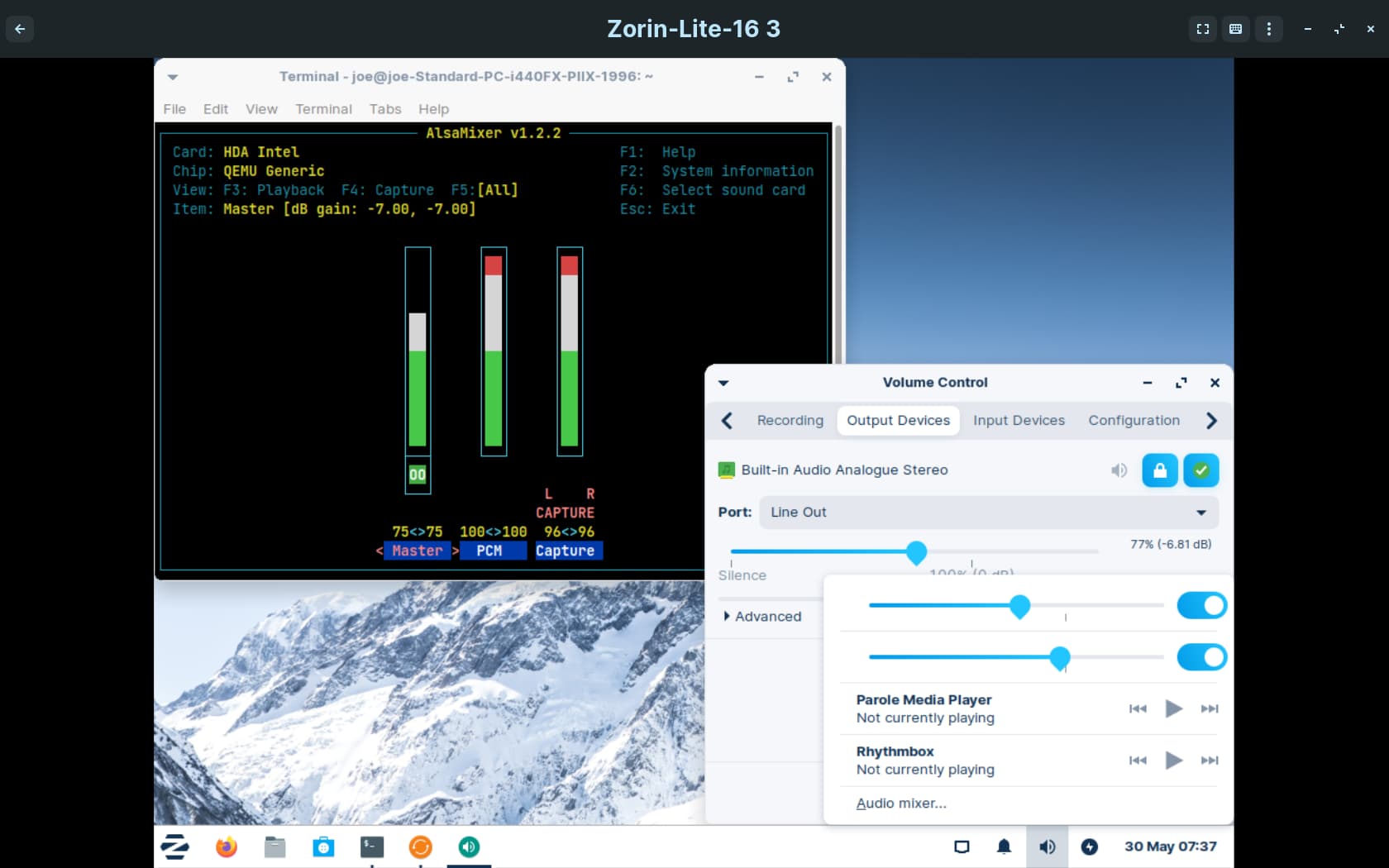Show previous tabs in Volume Control
This screenshot has width=1389, height=868.
(x=727, y=421)
